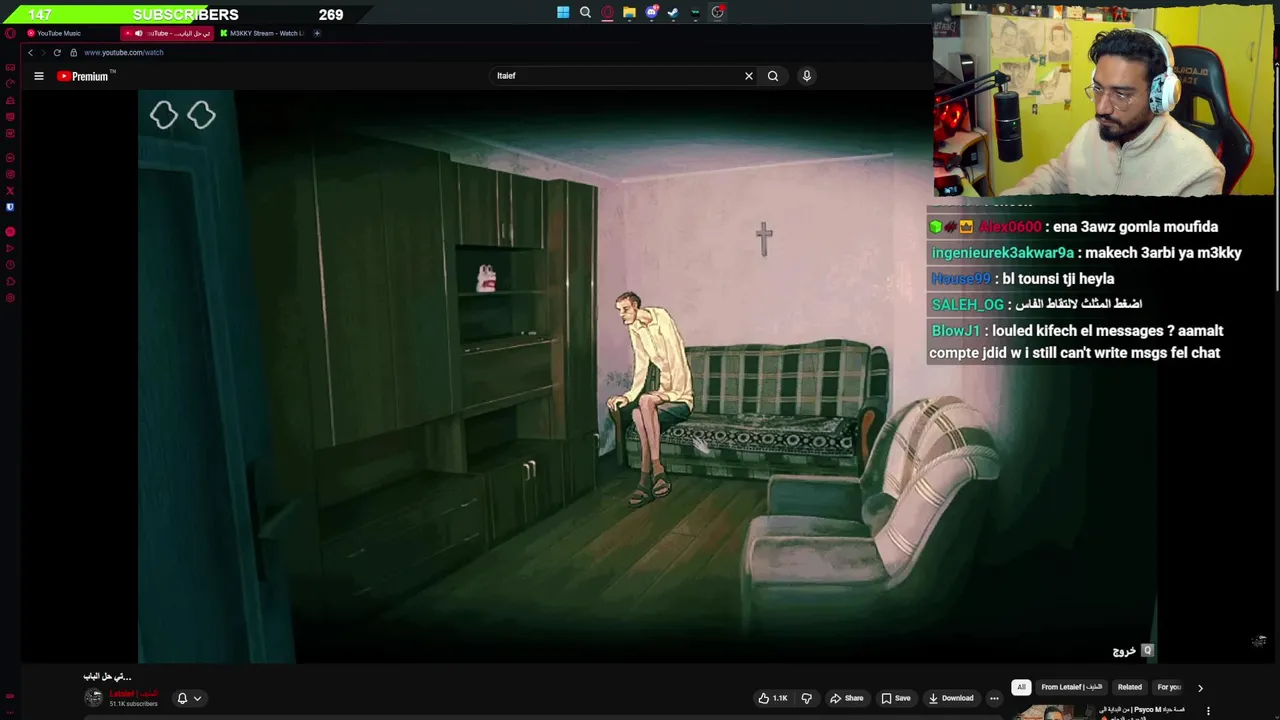
Task: Run search with the magnifier button
Action: [x=773, y=76]
